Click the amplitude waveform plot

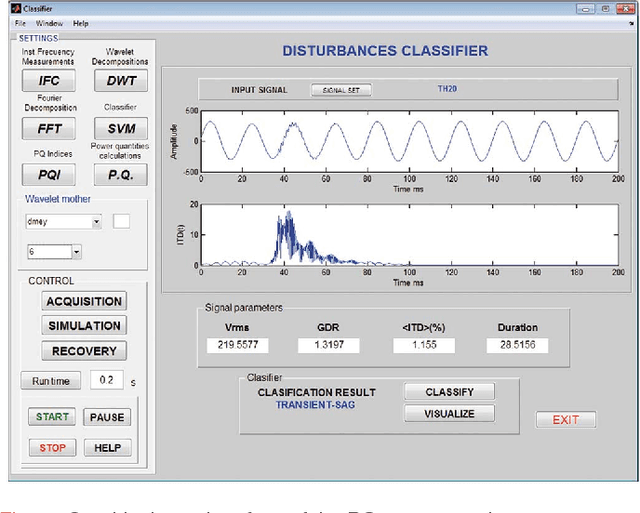point(409,141)
